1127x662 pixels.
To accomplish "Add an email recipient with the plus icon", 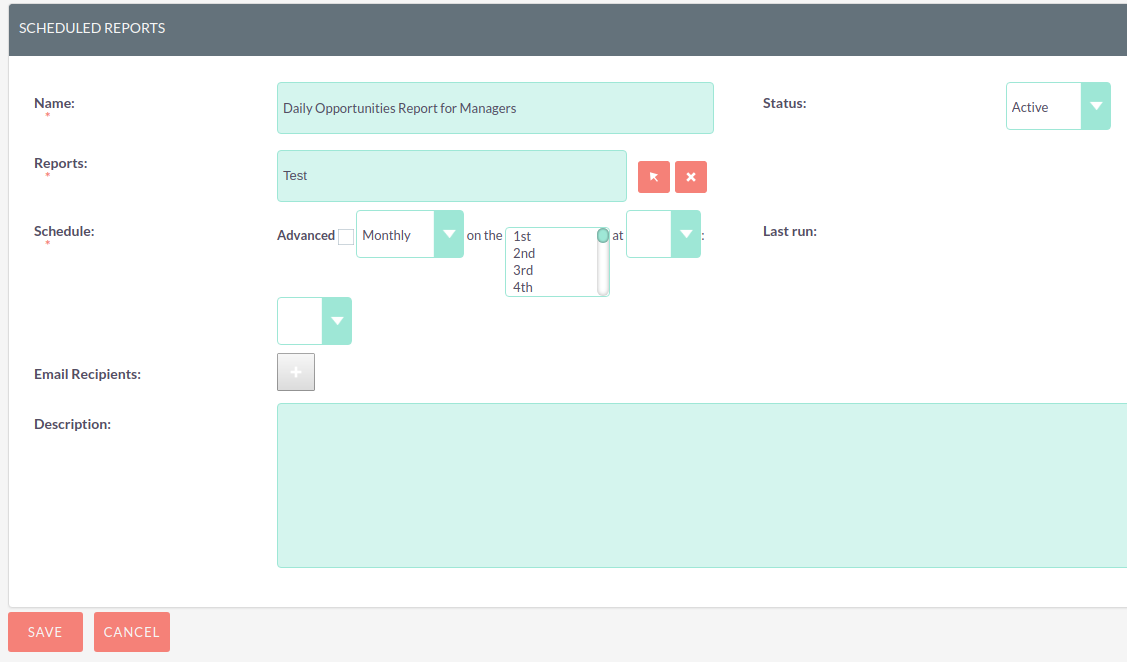I will [295, 371].
